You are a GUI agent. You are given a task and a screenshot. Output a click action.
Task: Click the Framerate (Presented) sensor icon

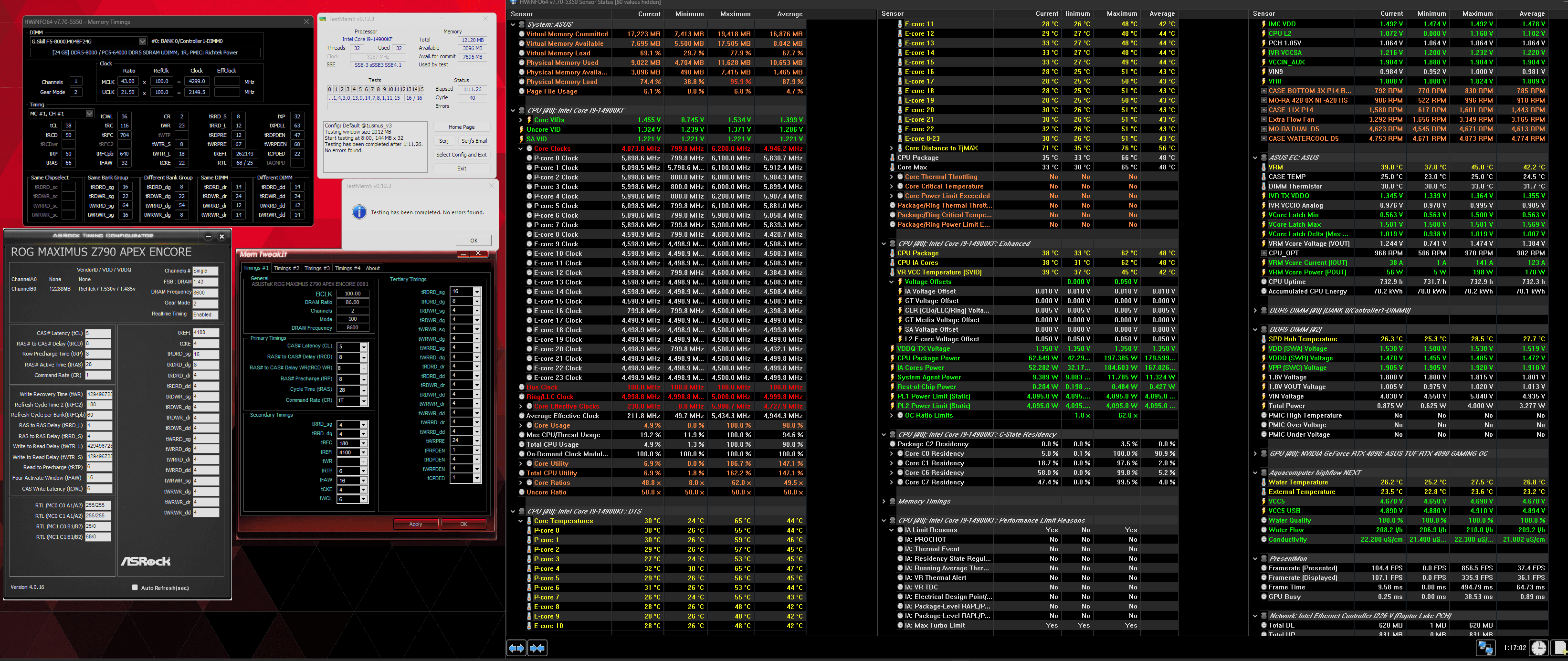(x=1263, y=568)
